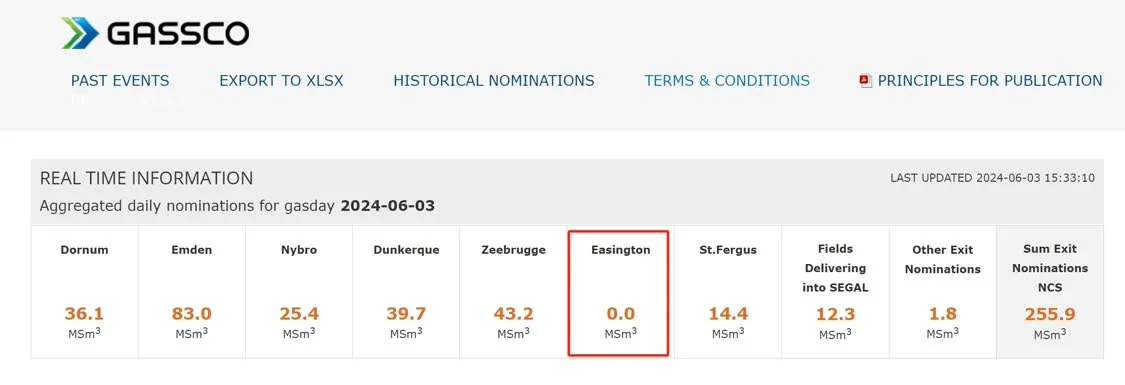Select the Nybro exit point cell
1125x385 pixels.
pyautogui.click(x=299, y=293)
